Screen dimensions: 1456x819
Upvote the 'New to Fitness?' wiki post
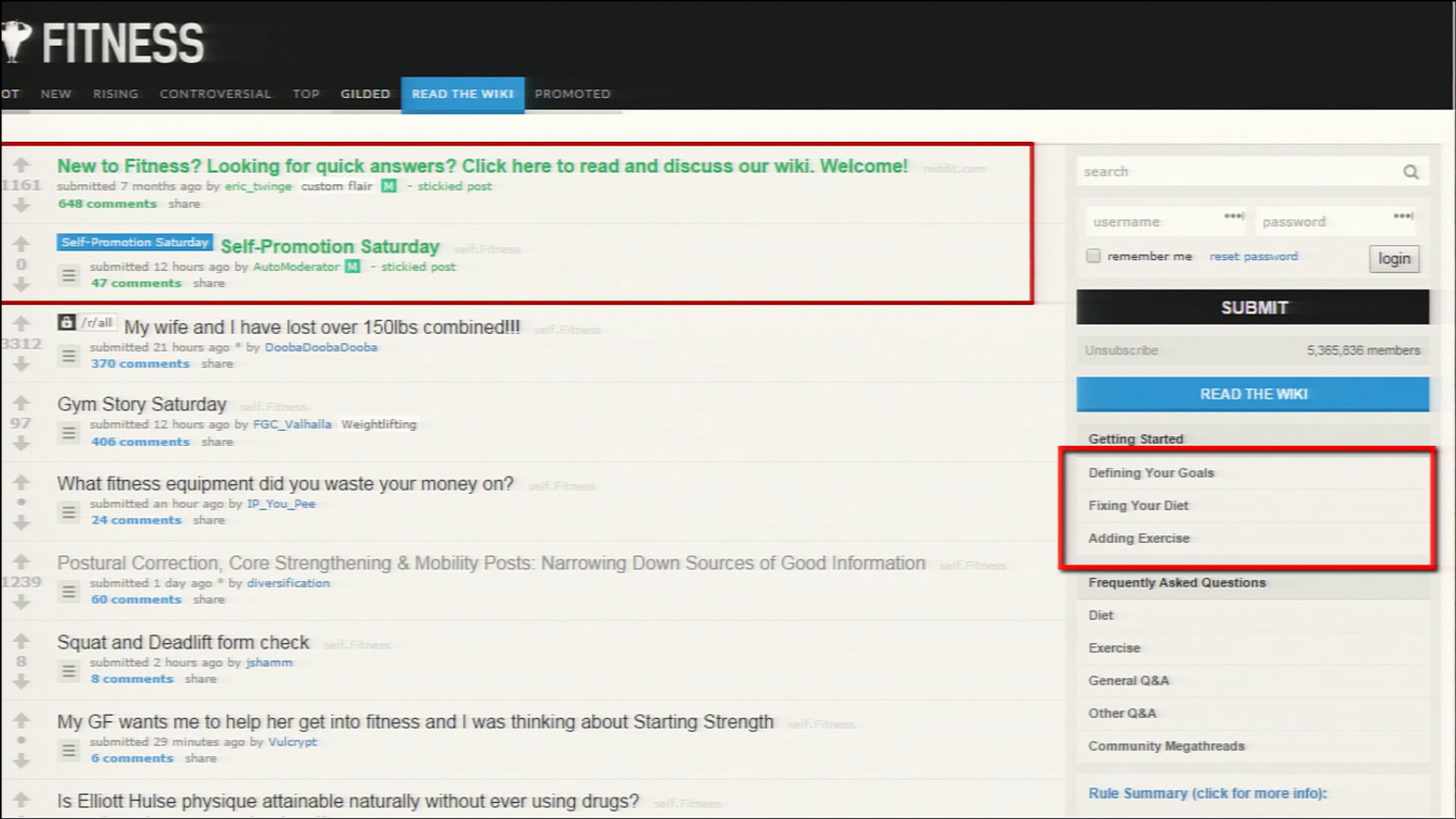[21, 165]
